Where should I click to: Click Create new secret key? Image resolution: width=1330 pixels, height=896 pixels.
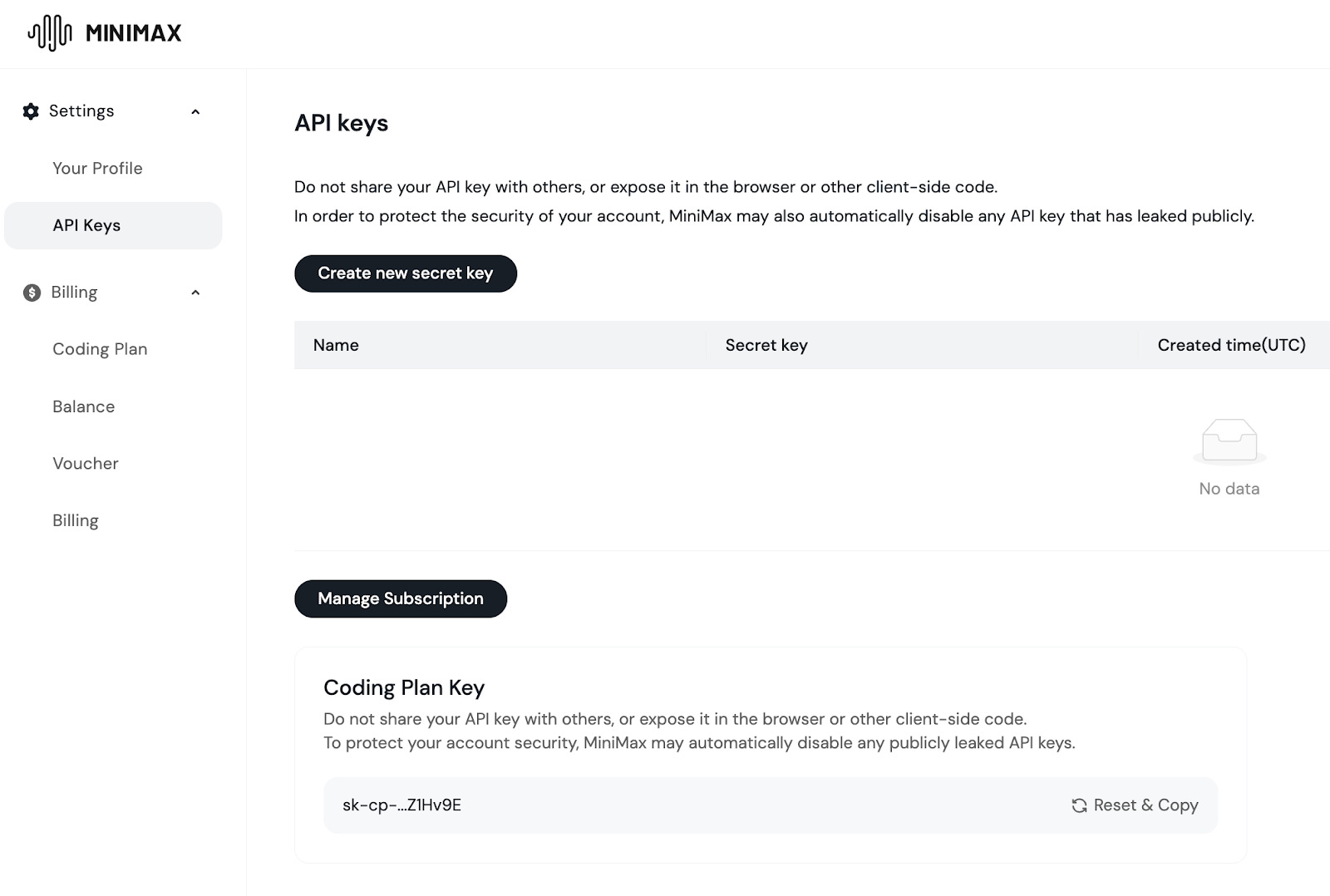pos(405,273)
